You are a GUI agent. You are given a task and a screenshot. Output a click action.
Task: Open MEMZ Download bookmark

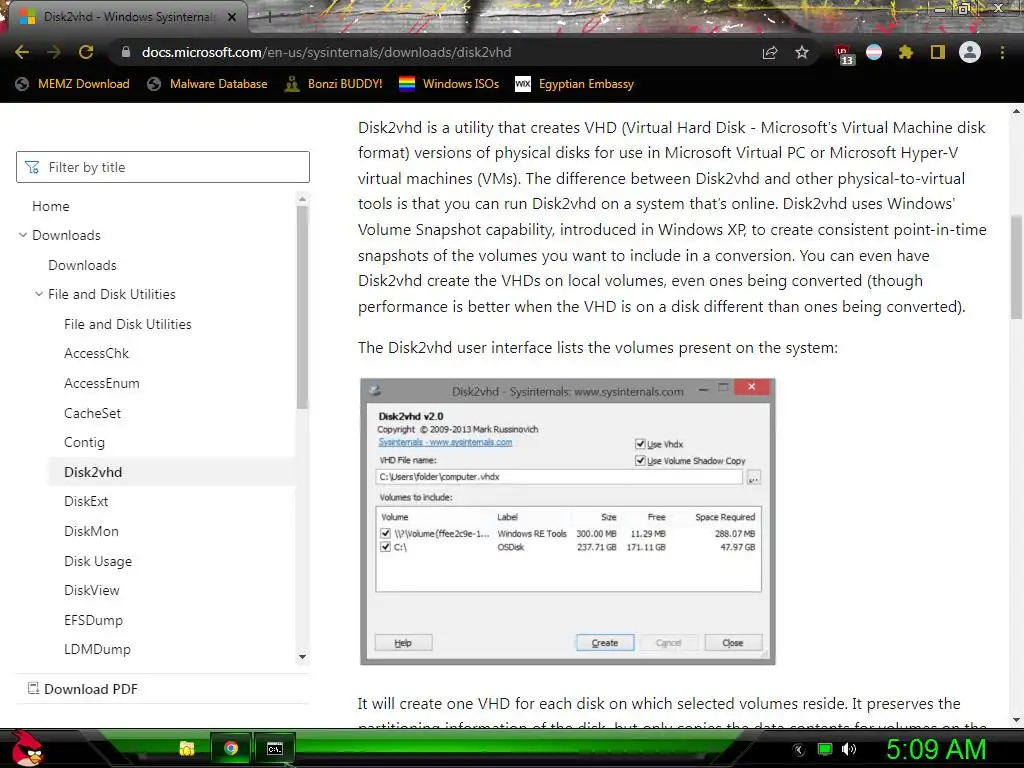[x=72, y=84]
